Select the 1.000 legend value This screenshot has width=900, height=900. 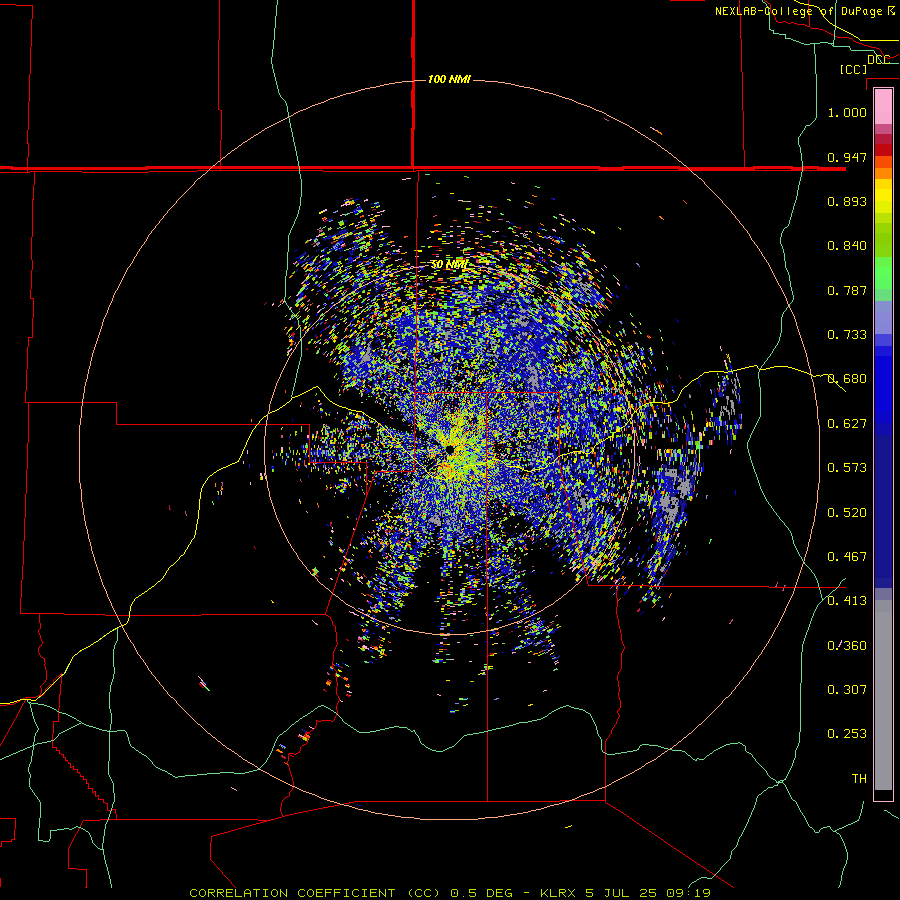pos(847,112)
